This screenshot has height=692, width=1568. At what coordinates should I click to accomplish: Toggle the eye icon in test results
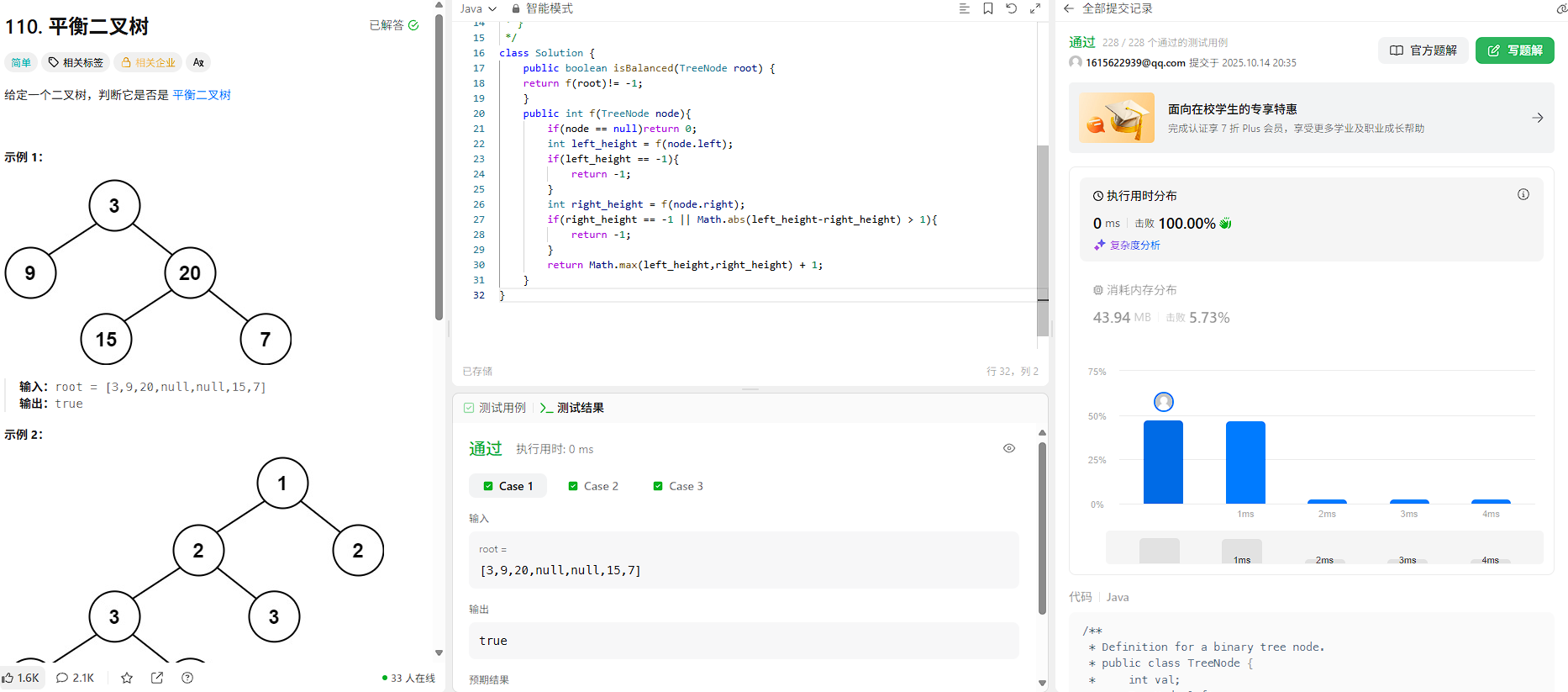(x=1009, y=448)
